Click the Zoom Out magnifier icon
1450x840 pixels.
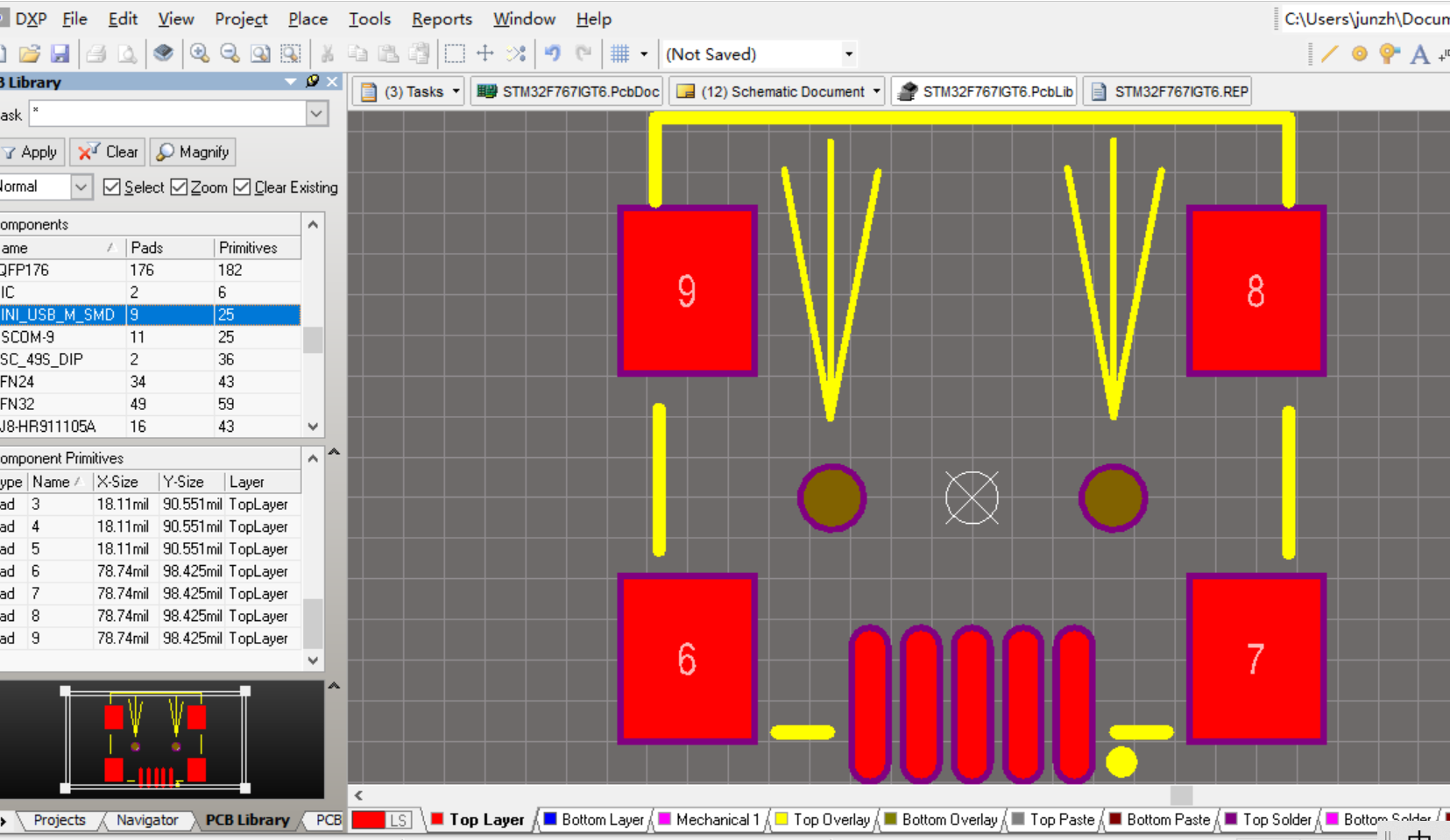click(x=230, y=53)
